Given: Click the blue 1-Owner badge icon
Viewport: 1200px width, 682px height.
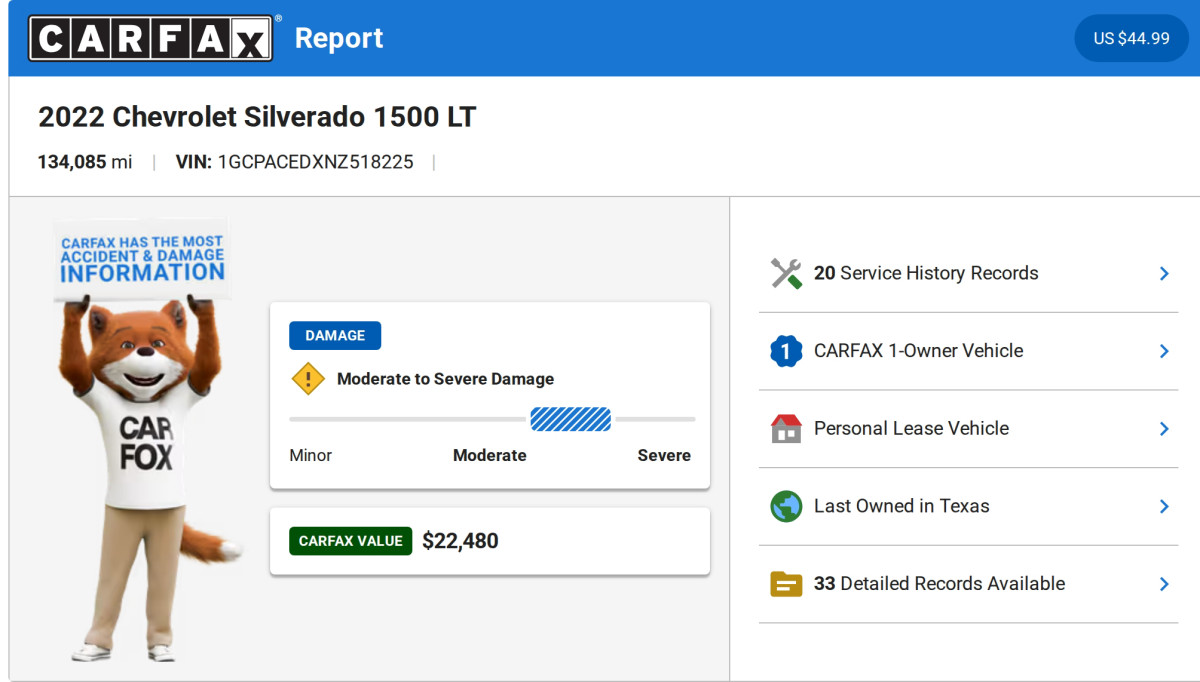Looking at the screenshot, I should point(786,351).
